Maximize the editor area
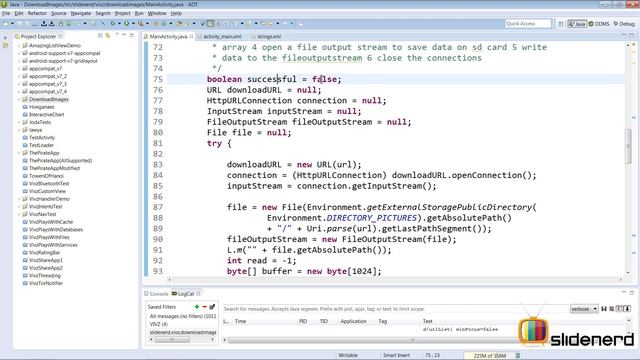This screenshot has width=640, height=360. (x=631, y=36)
